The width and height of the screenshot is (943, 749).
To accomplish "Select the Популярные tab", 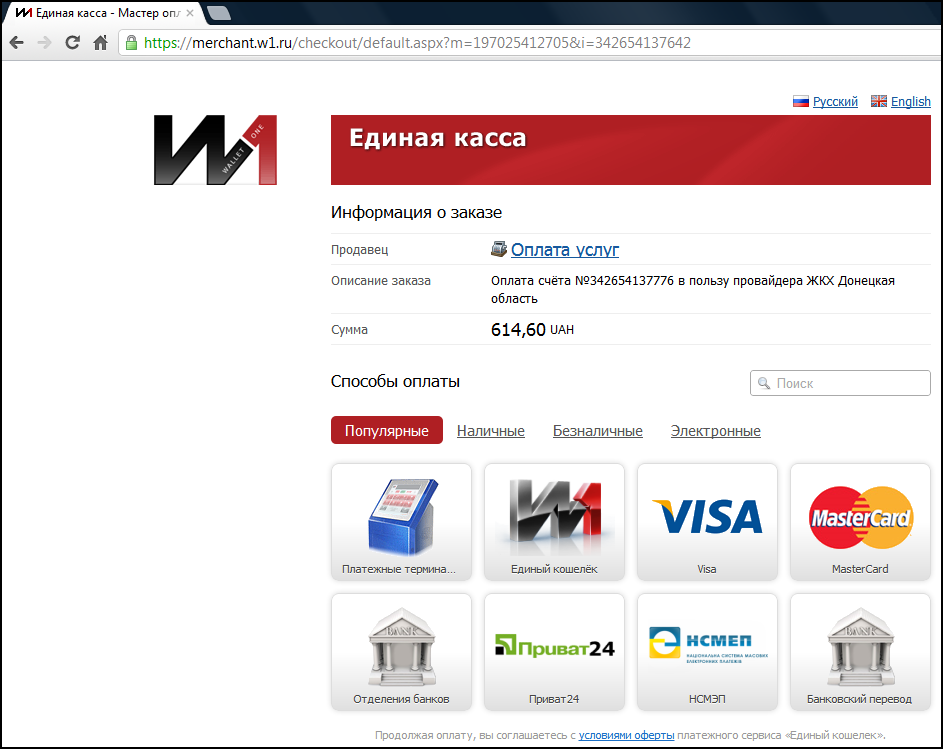I will pos(387,431).
